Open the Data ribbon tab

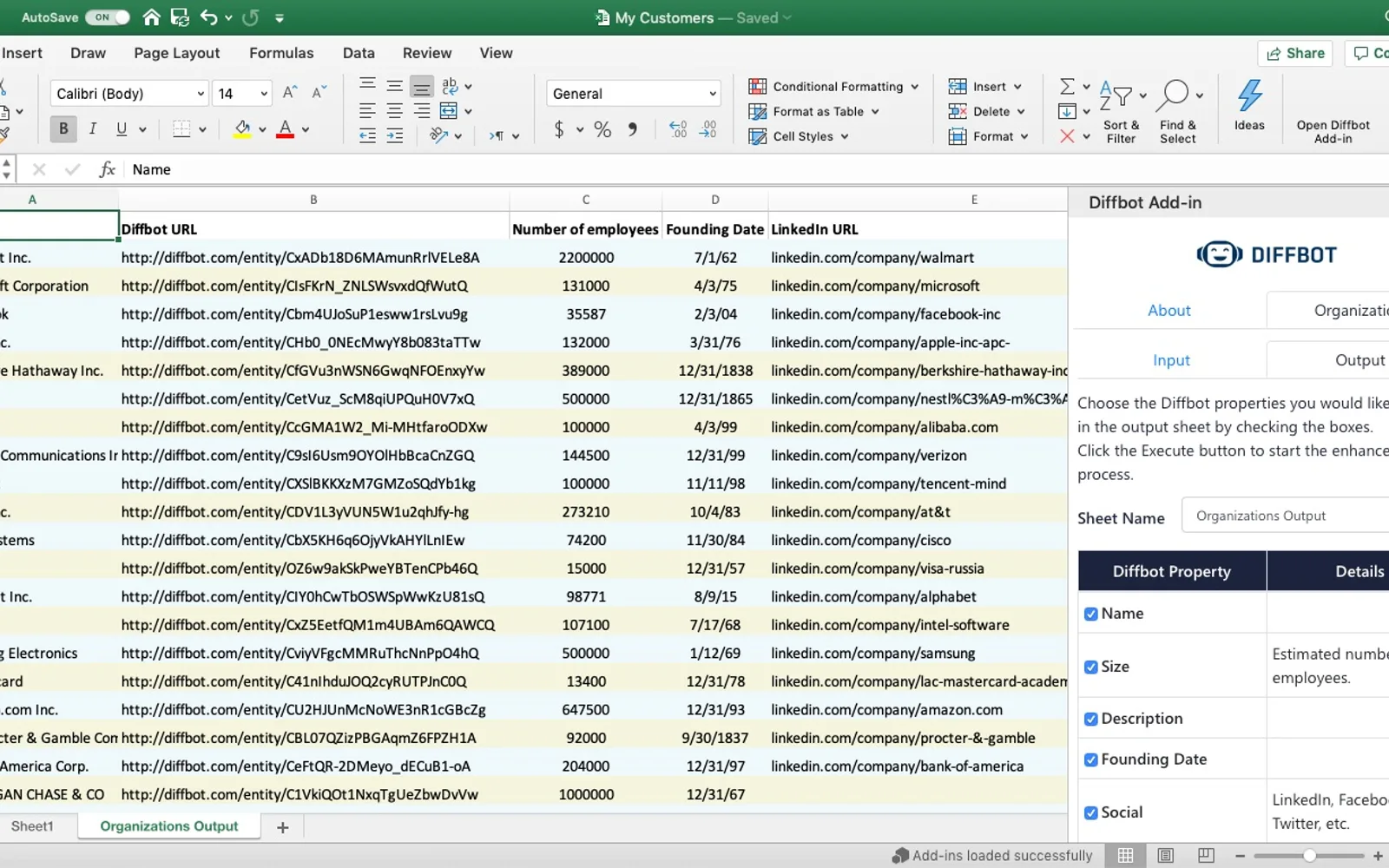coord(359,53)
